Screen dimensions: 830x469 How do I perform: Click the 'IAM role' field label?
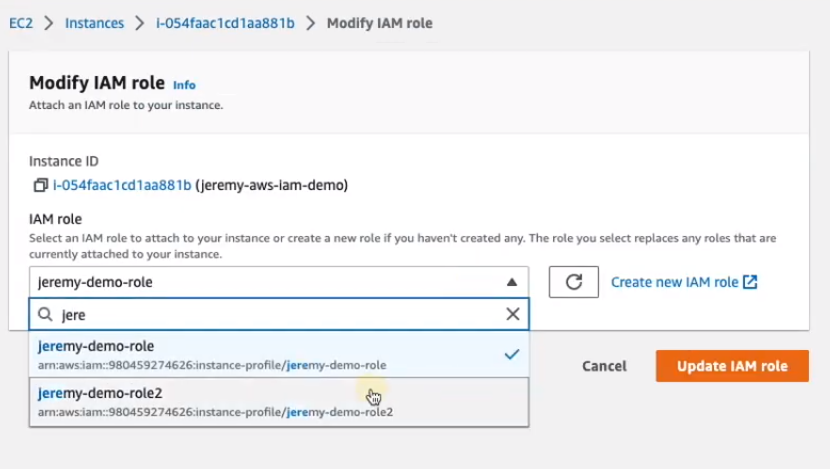55,219
